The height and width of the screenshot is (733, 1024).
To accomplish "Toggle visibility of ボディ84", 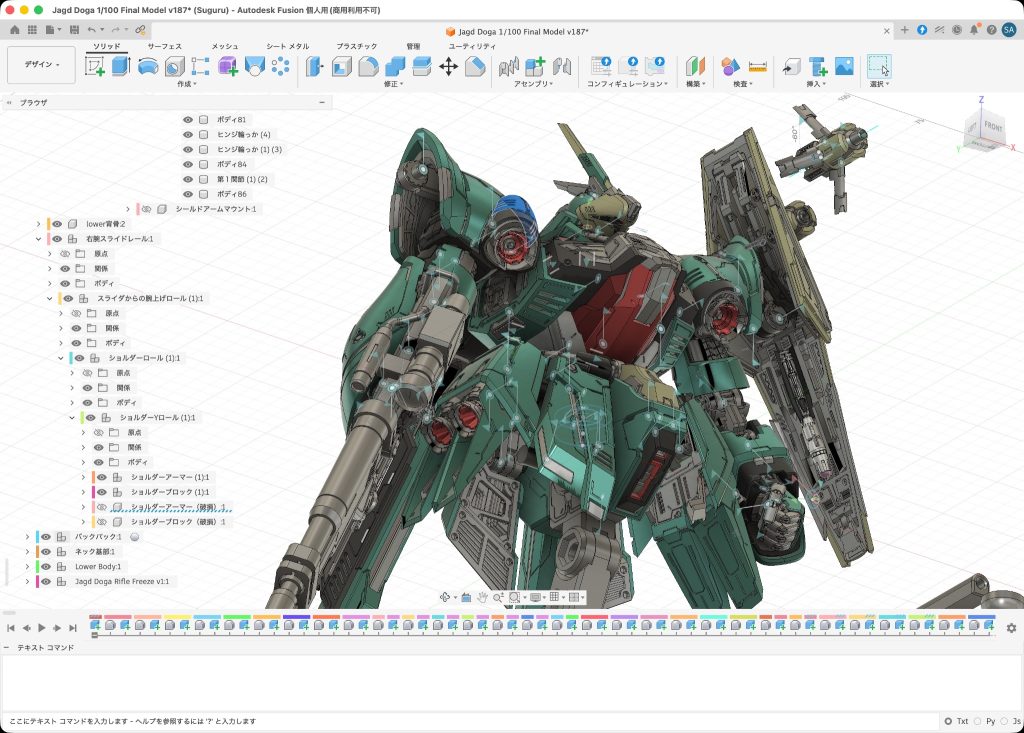I will point(188,165).
